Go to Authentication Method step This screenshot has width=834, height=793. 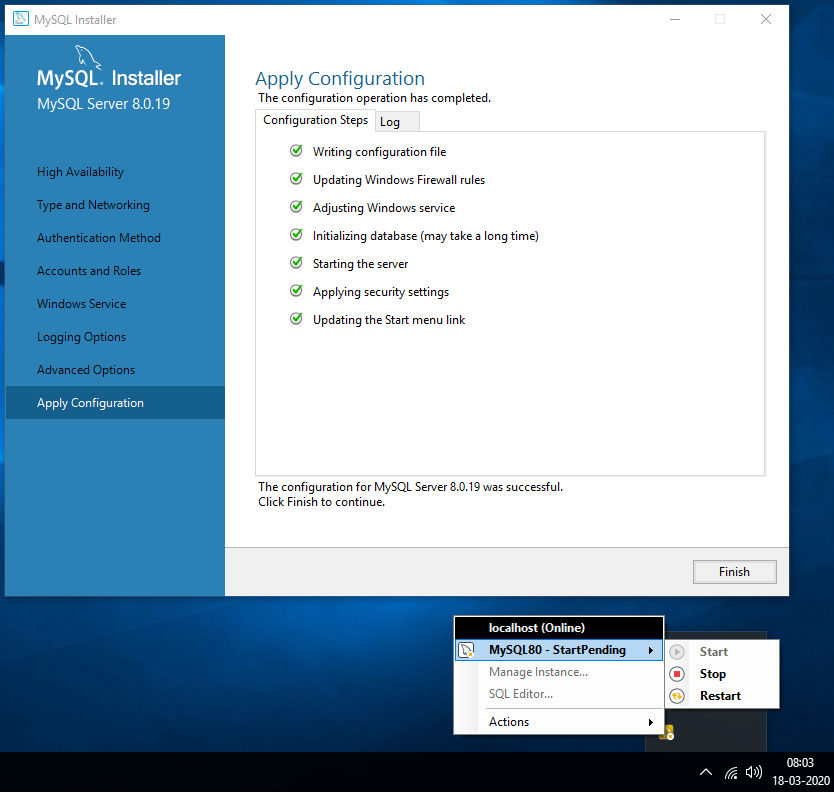click(98, 238)
